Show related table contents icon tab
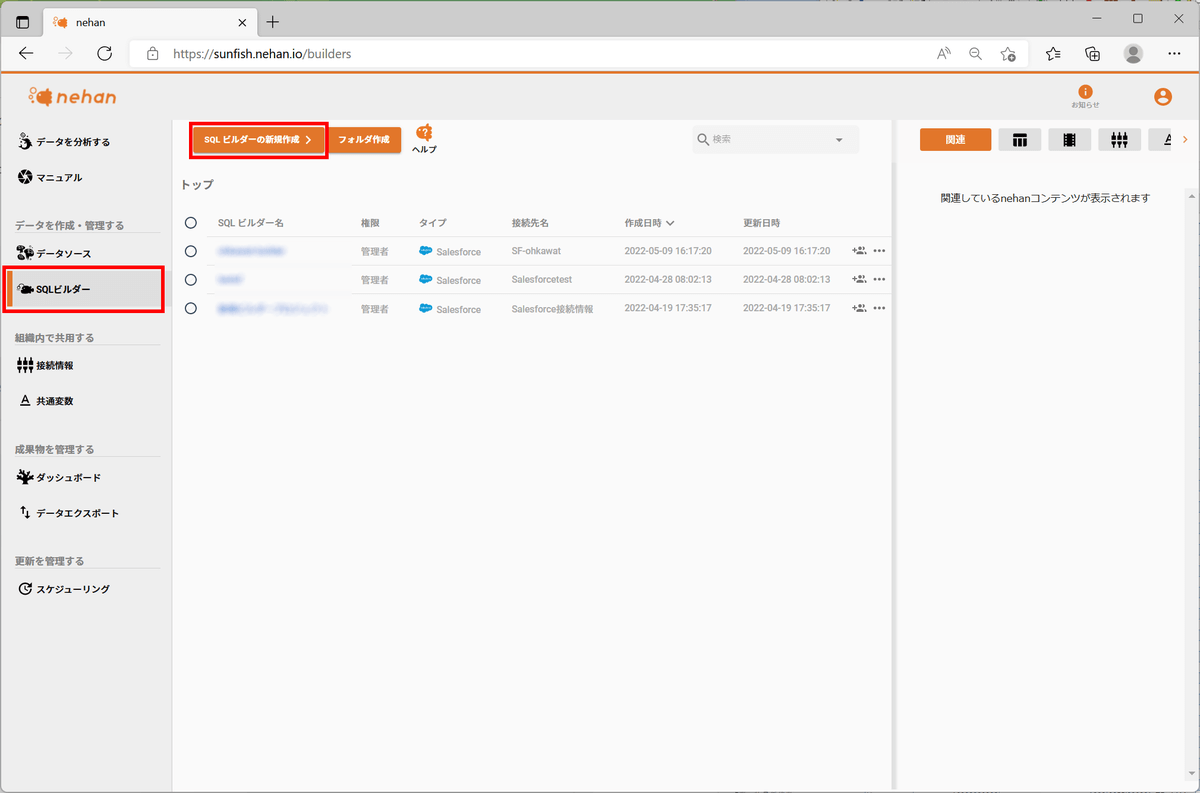Viewport: 1200px width, 793px height. (x=1020, y=140)
